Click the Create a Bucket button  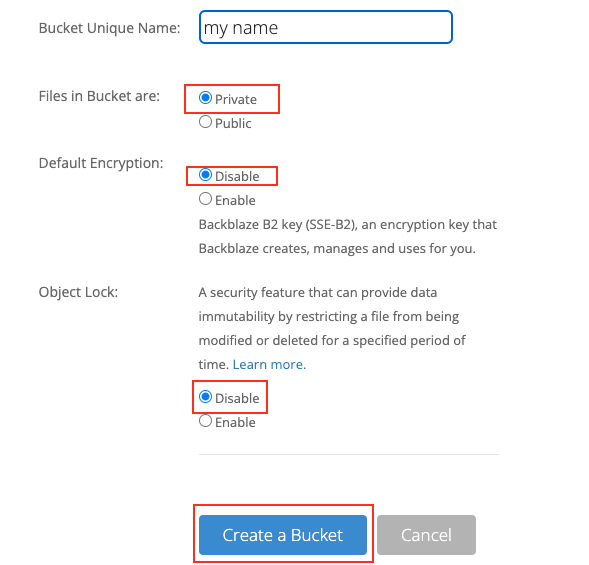[x=283, y=535]
